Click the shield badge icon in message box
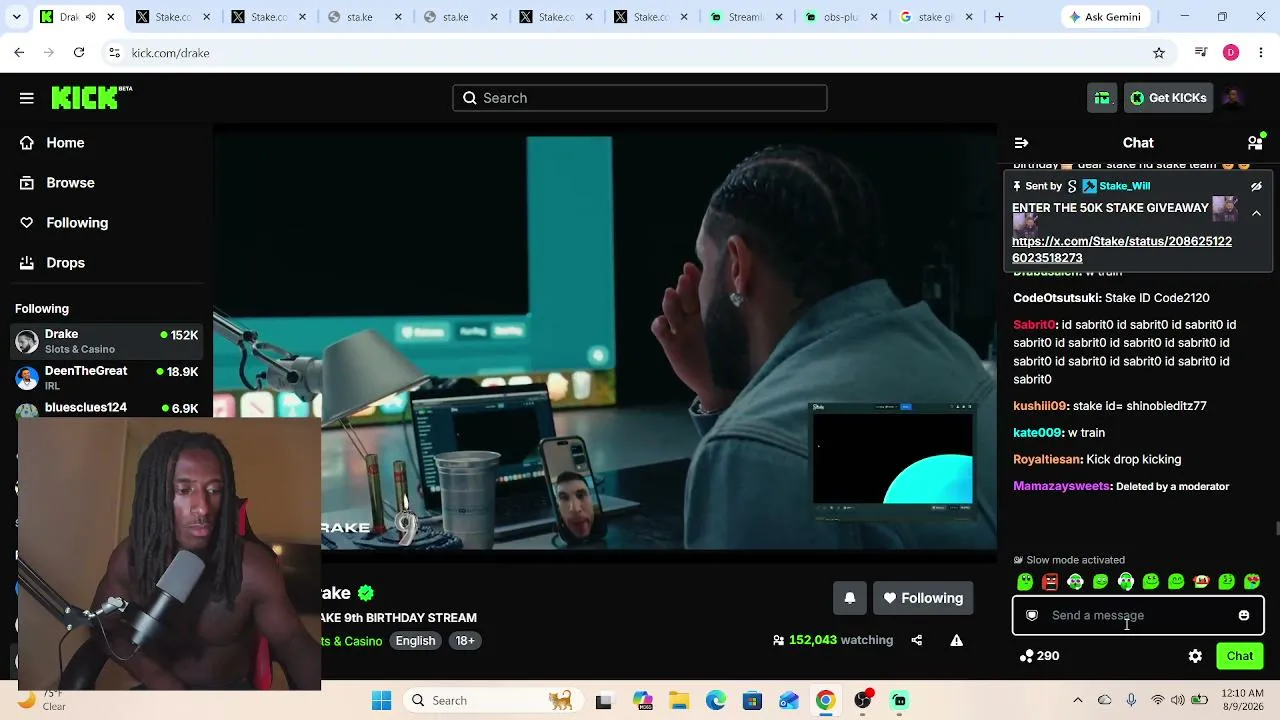The image size is (1280, 720). [x=1032, y=615]
